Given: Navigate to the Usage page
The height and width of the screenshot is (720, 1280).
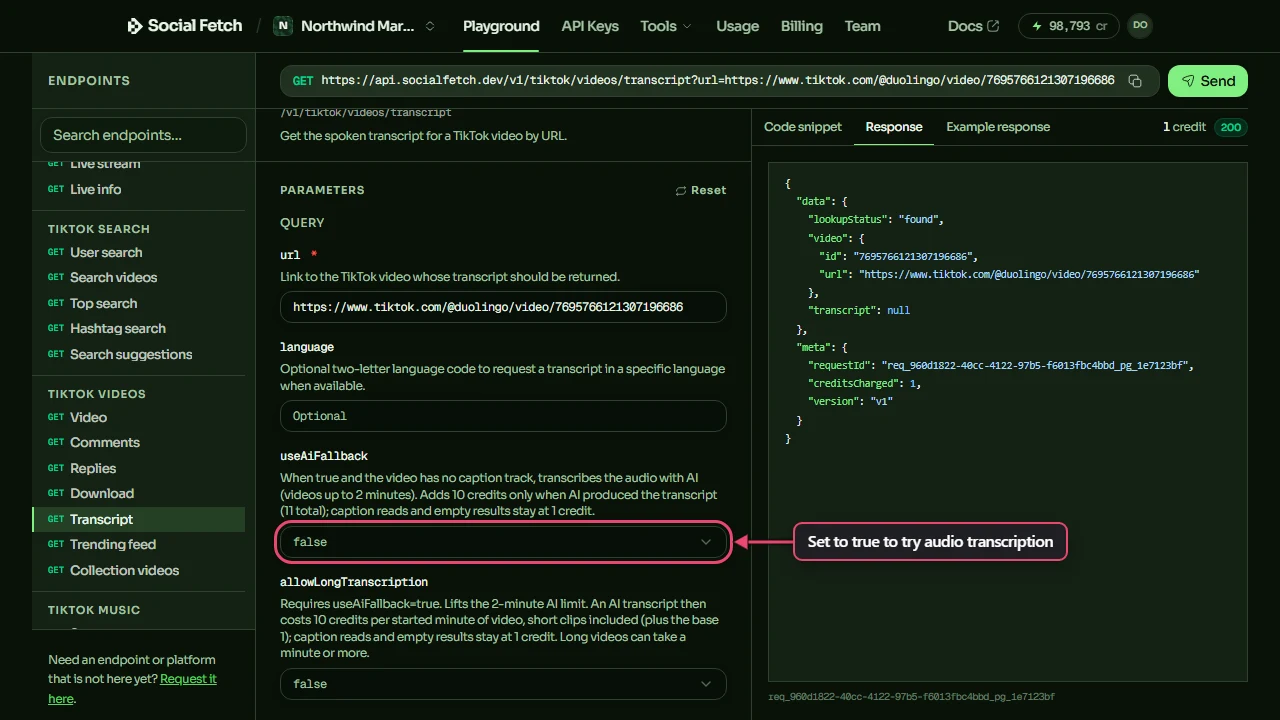Looking at the screenshot, I should pyautogui.click(x=737, y=26).
